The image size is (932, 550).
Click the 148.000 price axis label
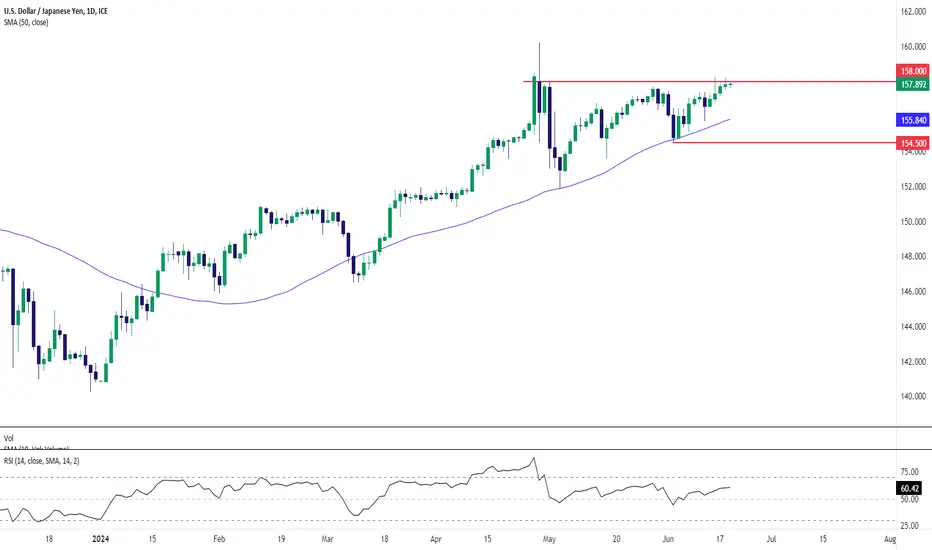tap(914, 257)
